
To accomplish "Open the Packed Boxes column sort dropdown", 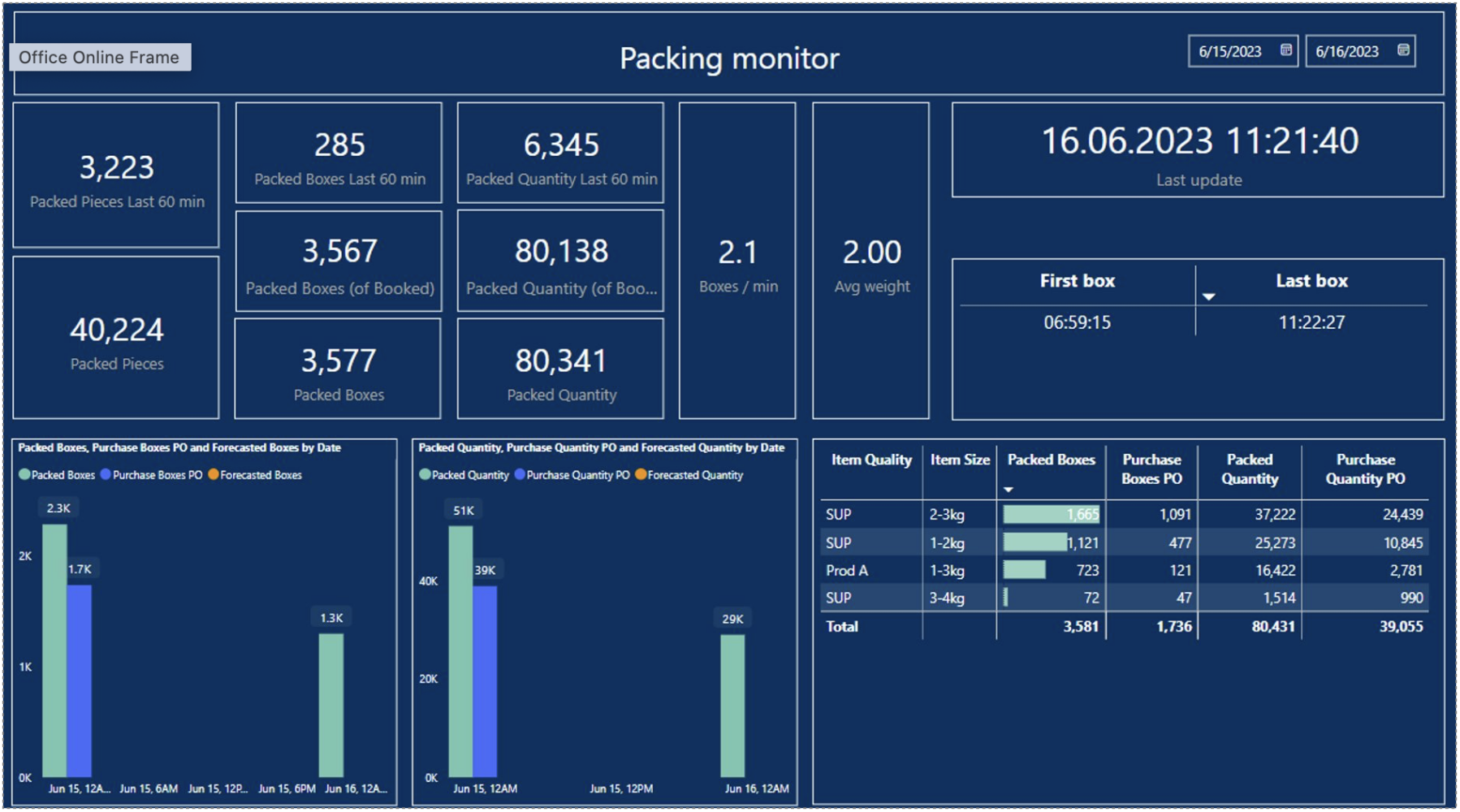I will pos(1010,490).
